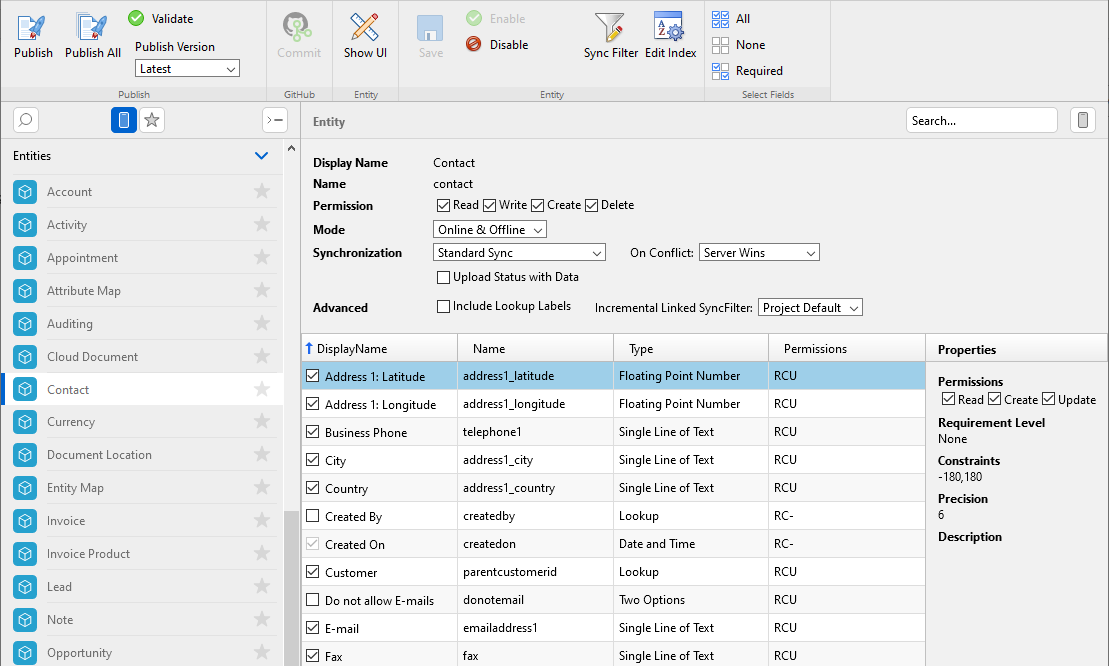1109x666 pixels.
Task: Click the Disable entity icon
Action: 474,45
